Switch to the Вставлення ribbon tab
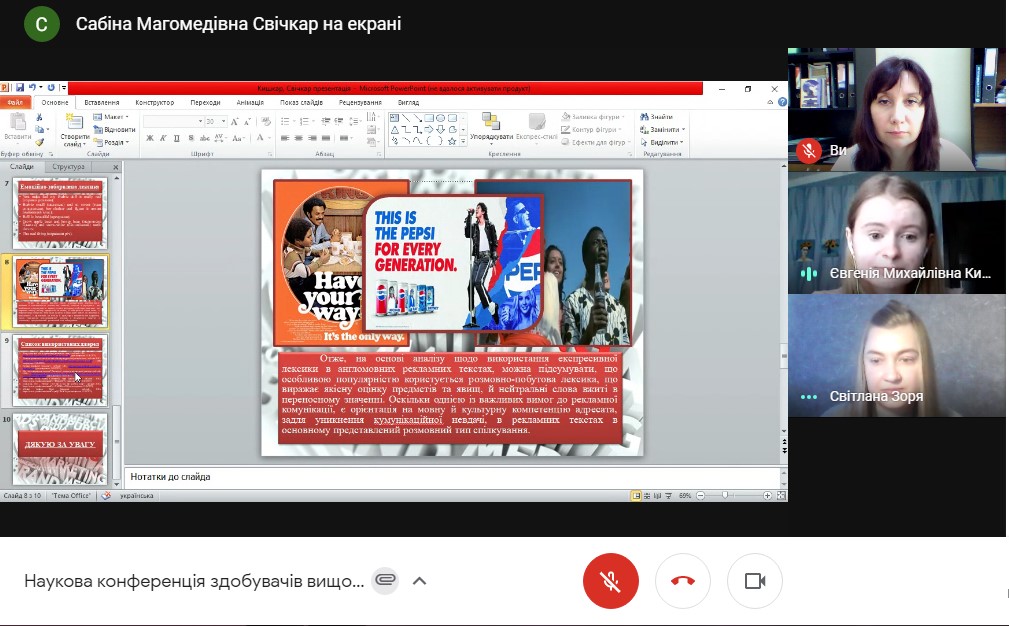This screenshot has height=626, width=1009. 102,103
